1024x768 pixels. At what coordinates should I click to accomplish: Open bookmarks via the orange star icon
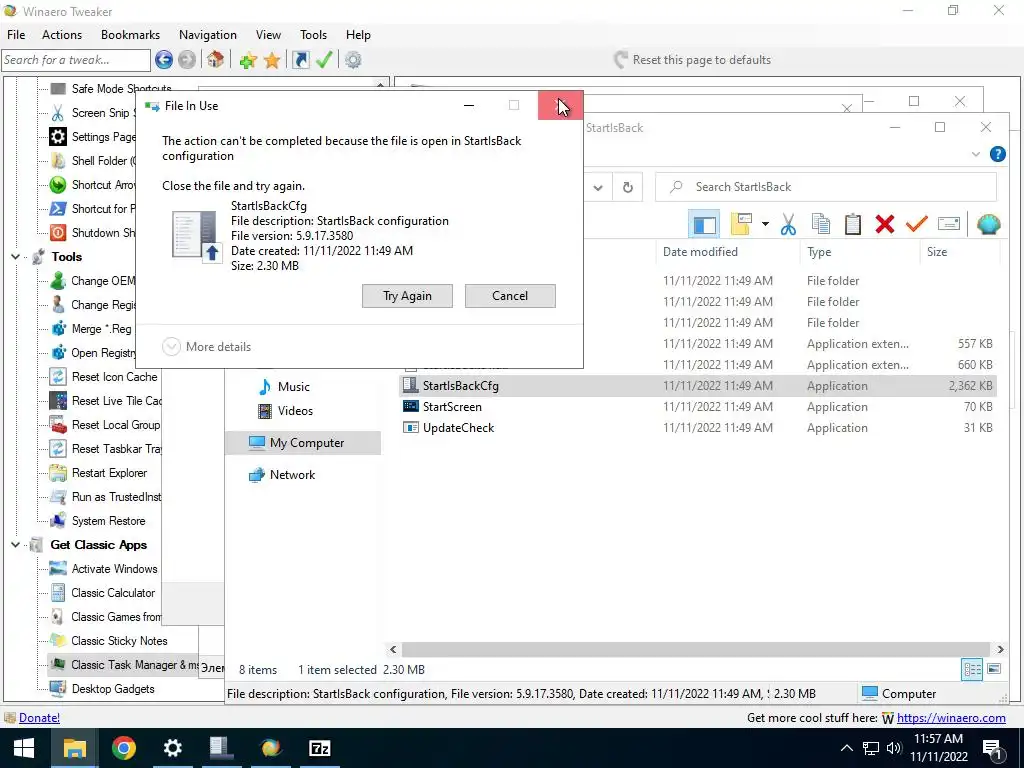tap(272, 61)
